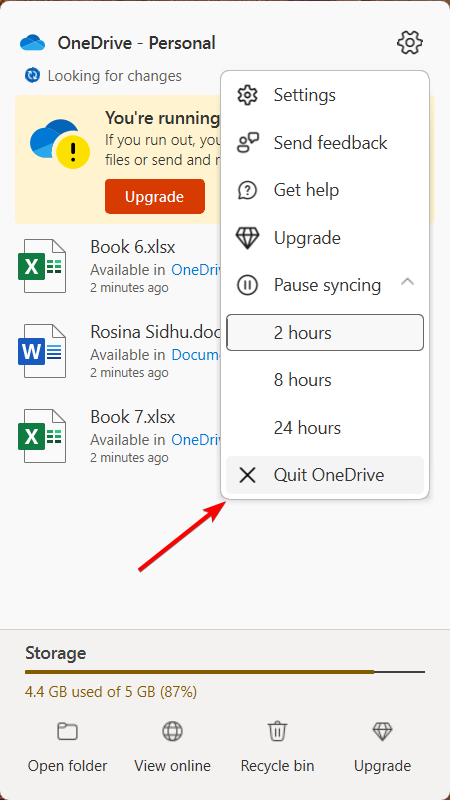450x800 pixels.
Task: Click 2 minutes ago under Book 7.xlsx
Action: tap(129, 458)
